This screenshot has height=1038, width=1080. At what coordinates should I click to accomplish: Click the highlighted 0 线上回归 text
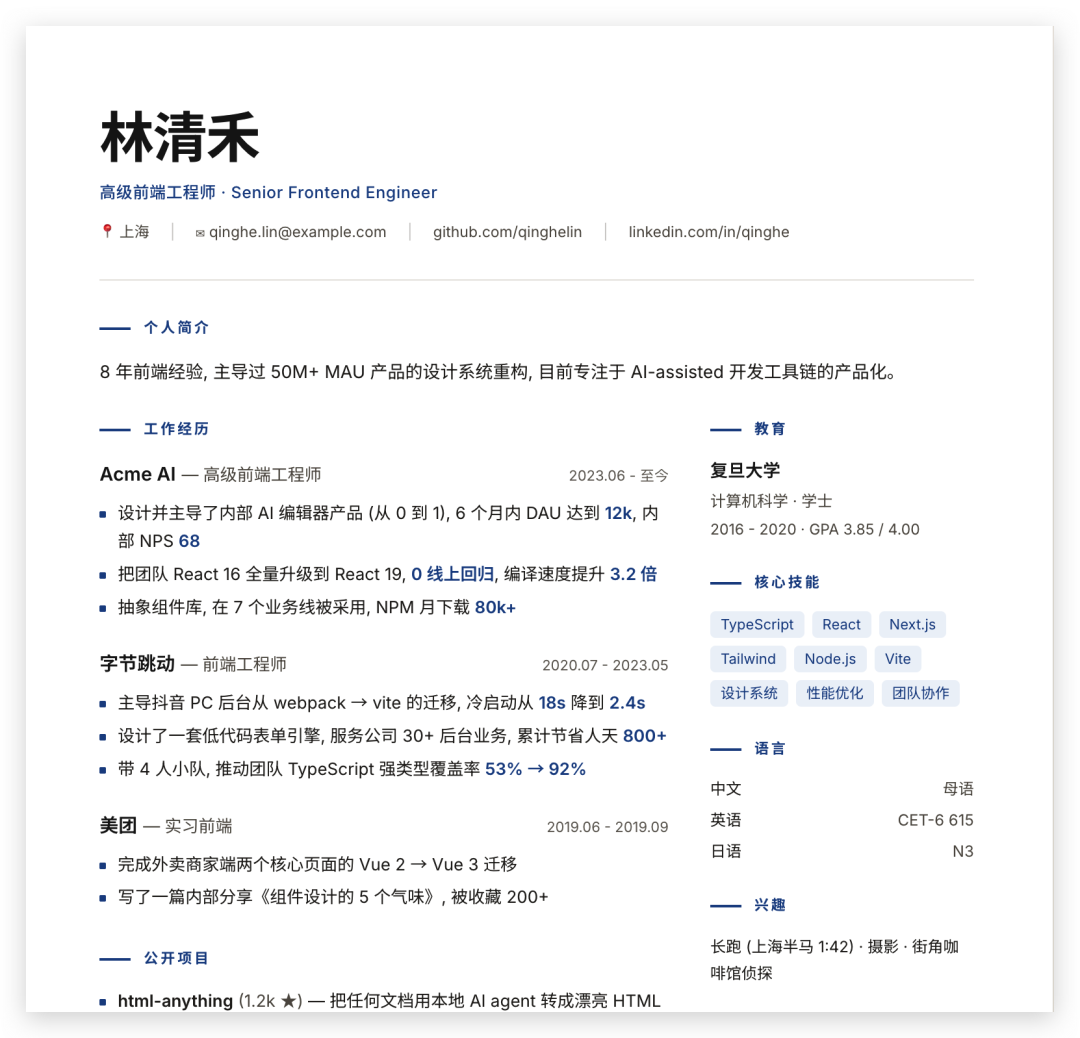click(x=453, y=574)
